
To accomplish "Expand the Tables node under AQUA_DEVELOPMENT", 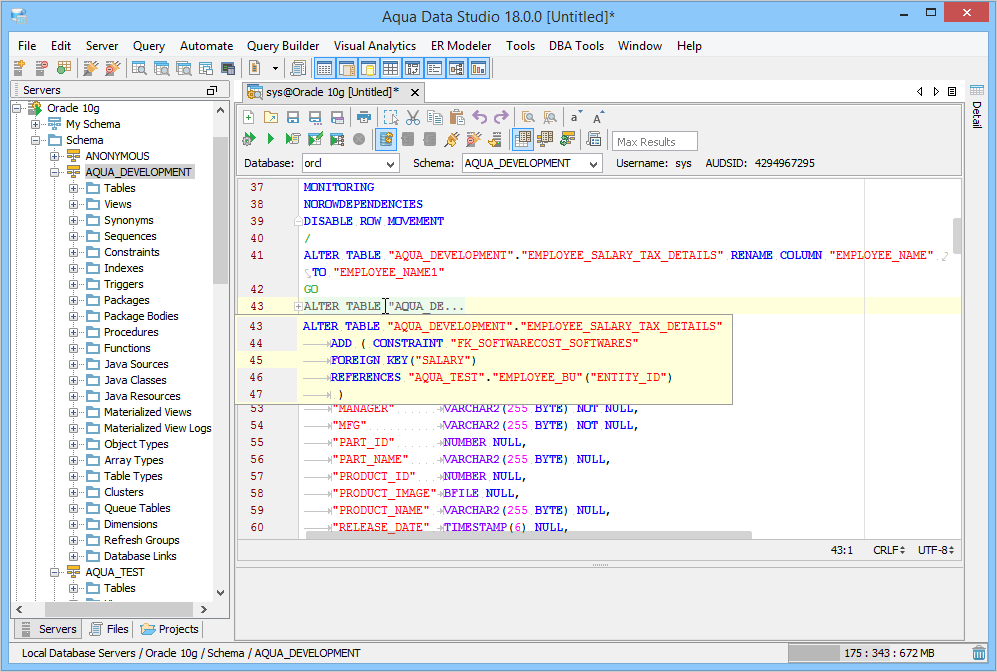I will click(x=74, y=188).
